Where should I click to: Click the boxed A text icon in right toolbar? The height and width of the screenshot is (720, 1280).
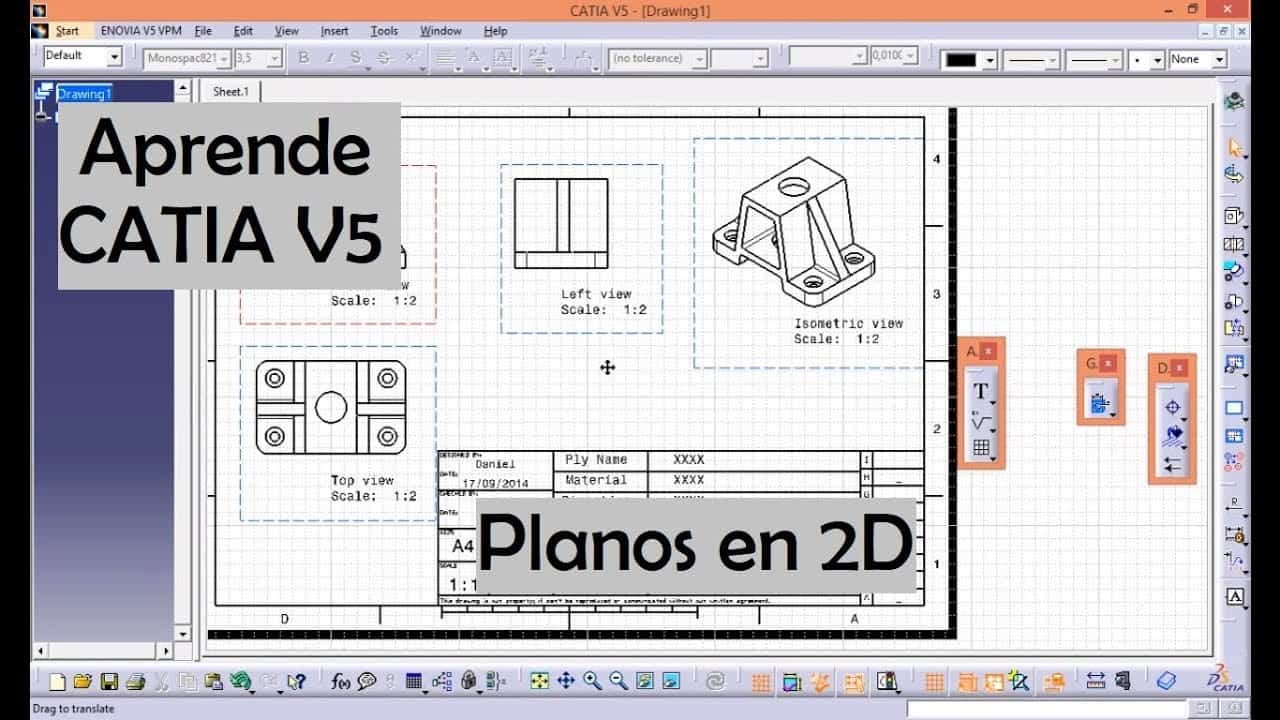pyautogui.click(x=1235, y=597)
